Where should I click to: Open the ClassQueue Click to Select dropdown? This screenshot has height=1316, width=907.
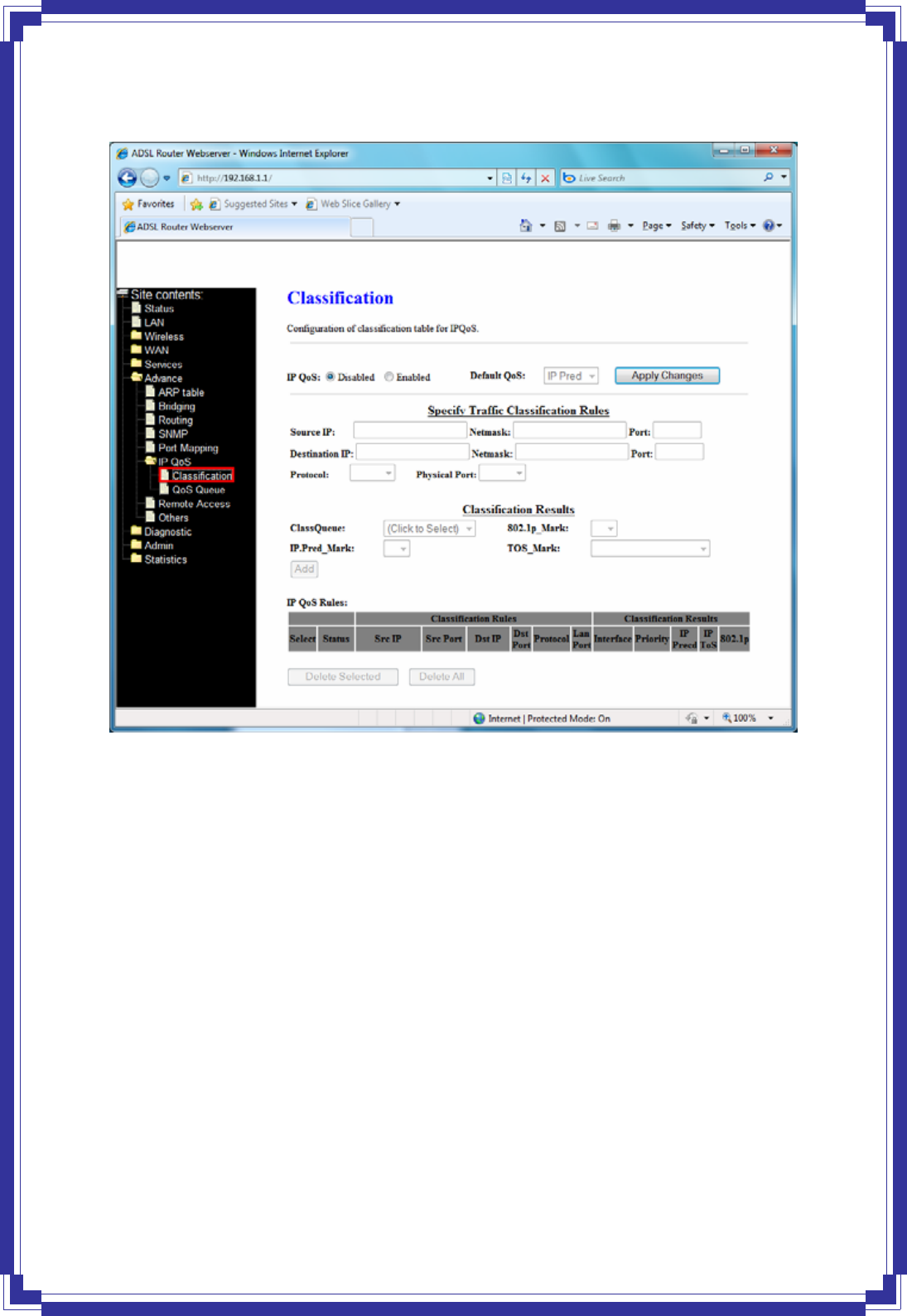pyautogui.click(x=429, y=529)
